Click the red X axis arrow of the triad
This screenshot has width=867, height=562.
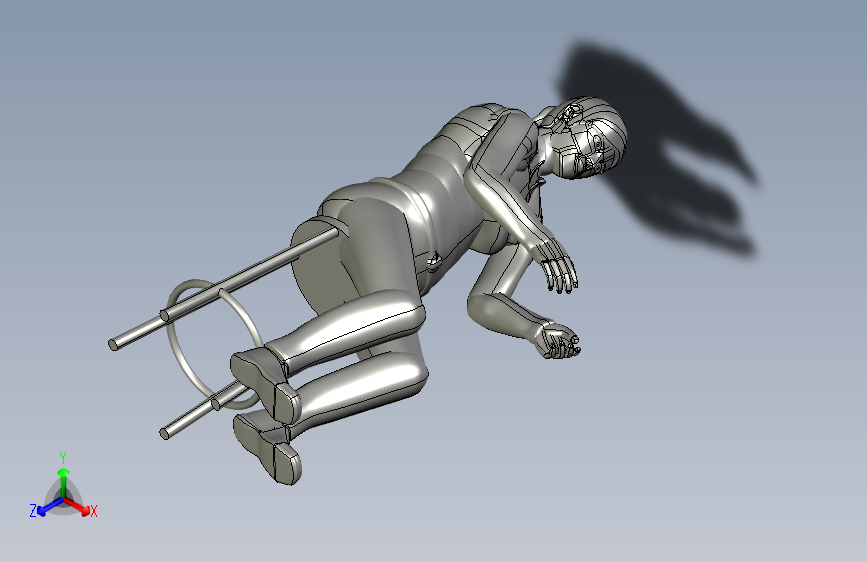pyautogui.click(x=77, y=506)
